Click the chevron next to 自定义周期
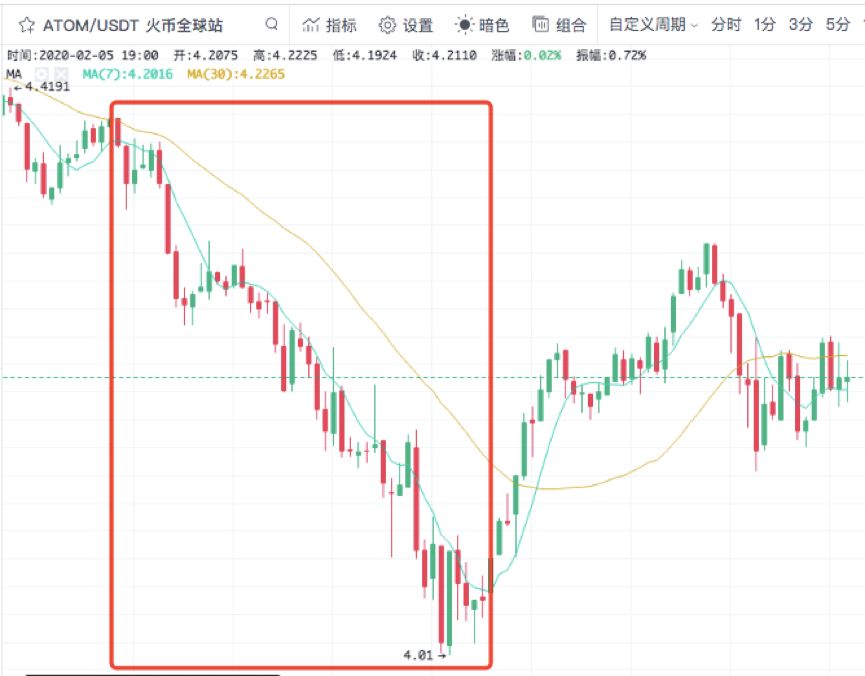The width and height of the screenshot is (865, 676). pos(694,25)
